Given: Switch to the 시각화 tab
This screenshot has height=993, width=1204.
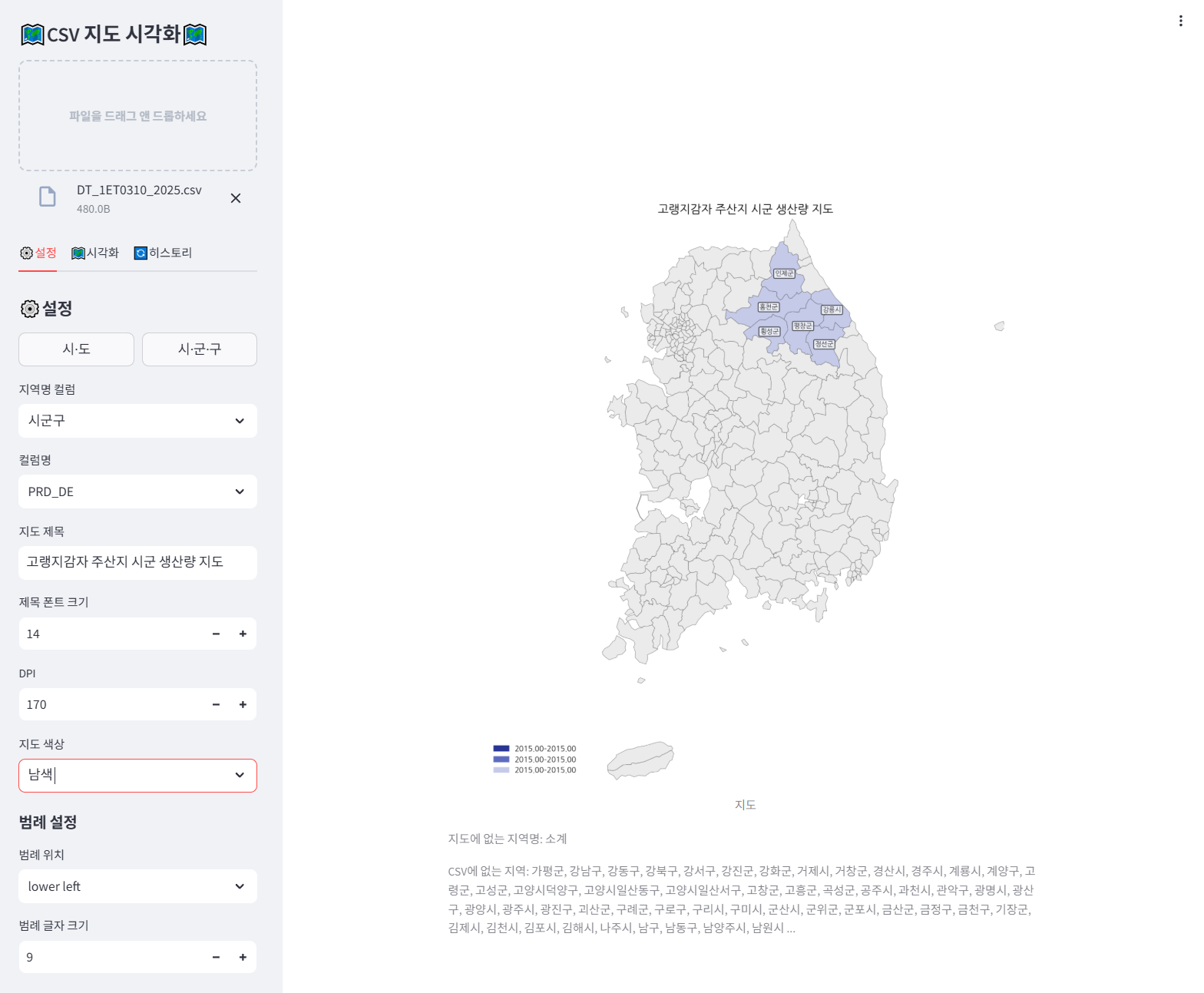Looking at the screenshot, I should tap(95, 253).
